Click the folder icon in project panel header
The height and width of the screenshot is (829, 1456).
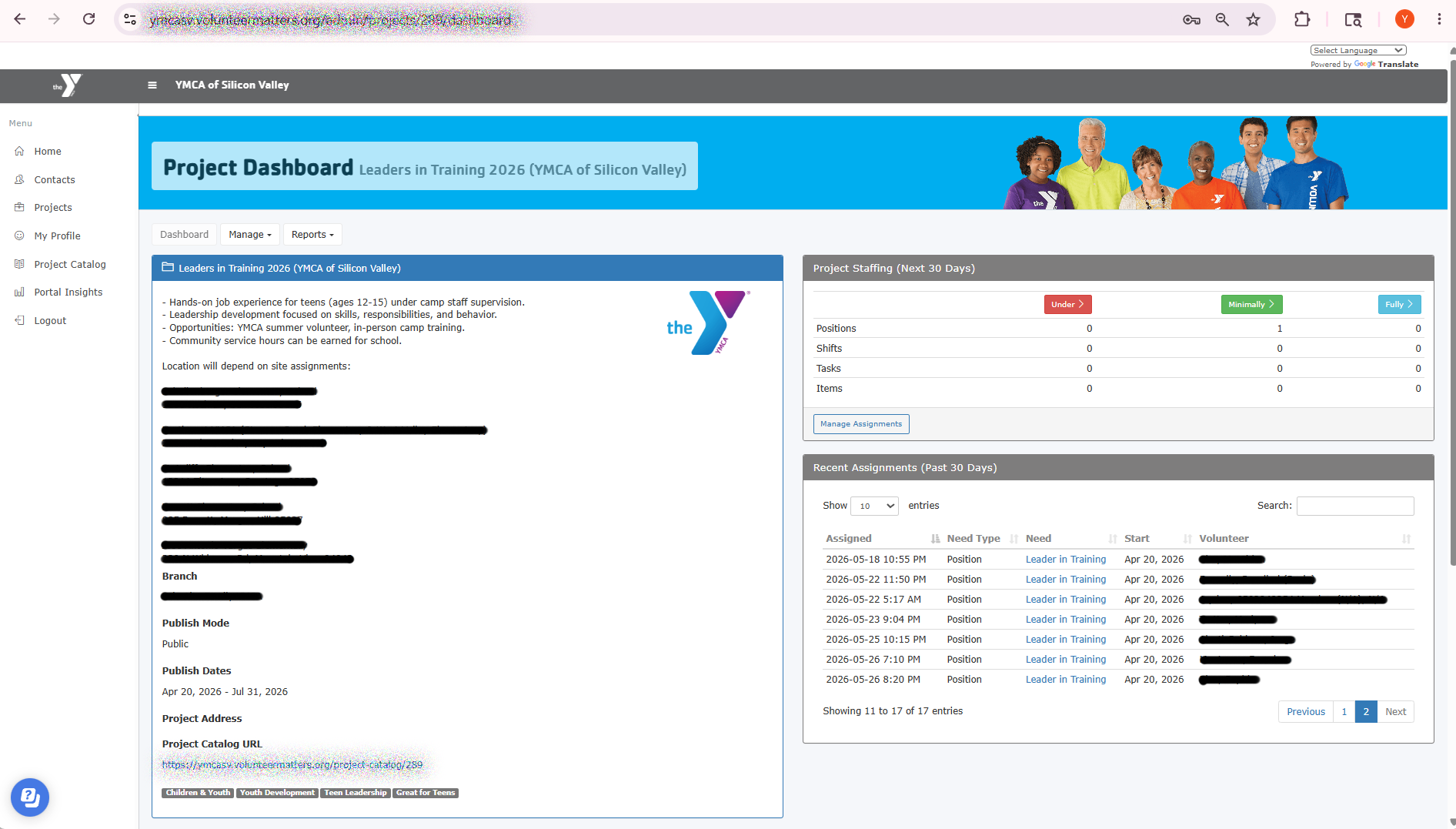coord(168,268)
